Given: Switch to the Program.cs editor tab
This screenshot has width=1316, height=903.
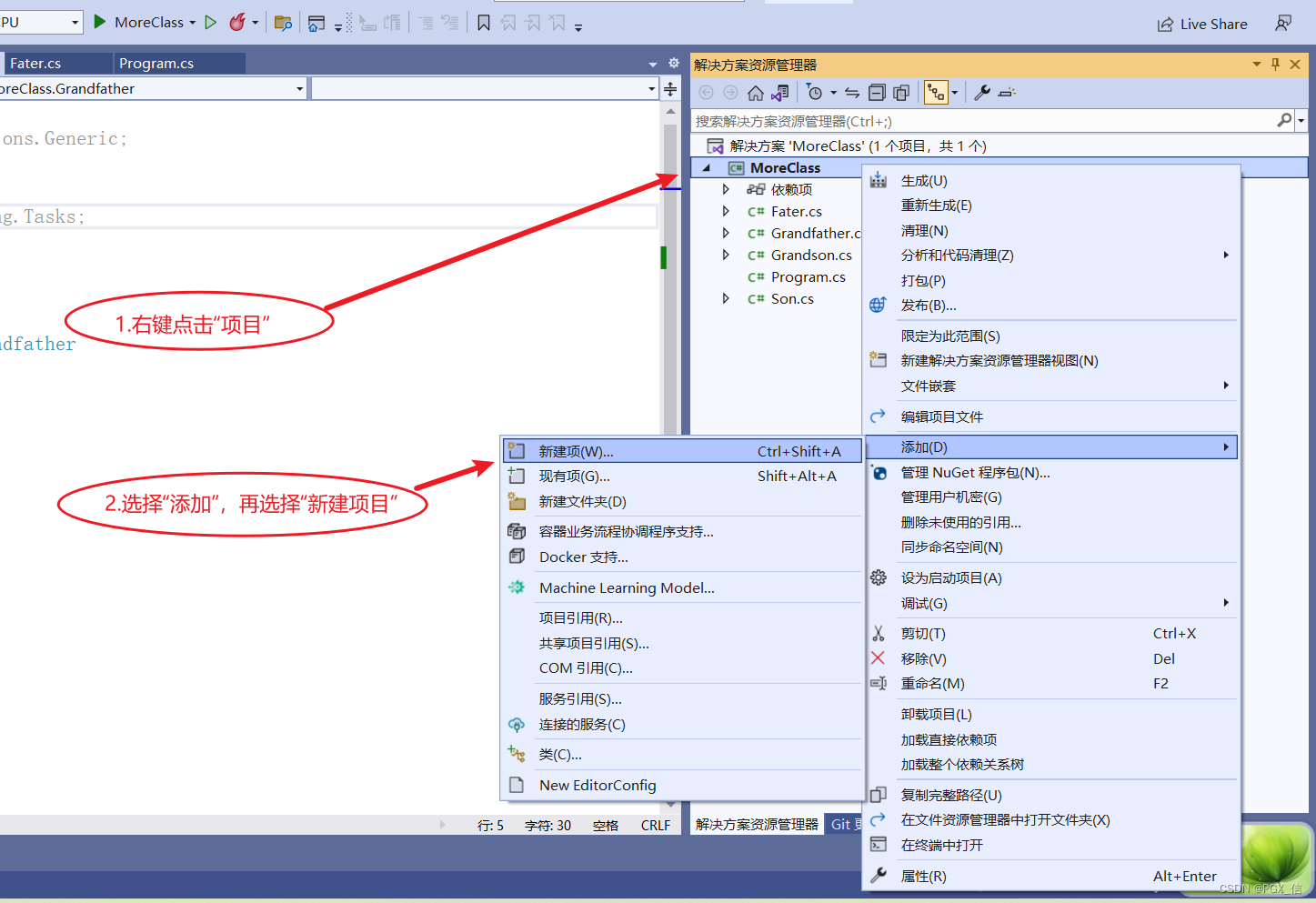Looking at the screenshot, I should [x=179, y=63].
